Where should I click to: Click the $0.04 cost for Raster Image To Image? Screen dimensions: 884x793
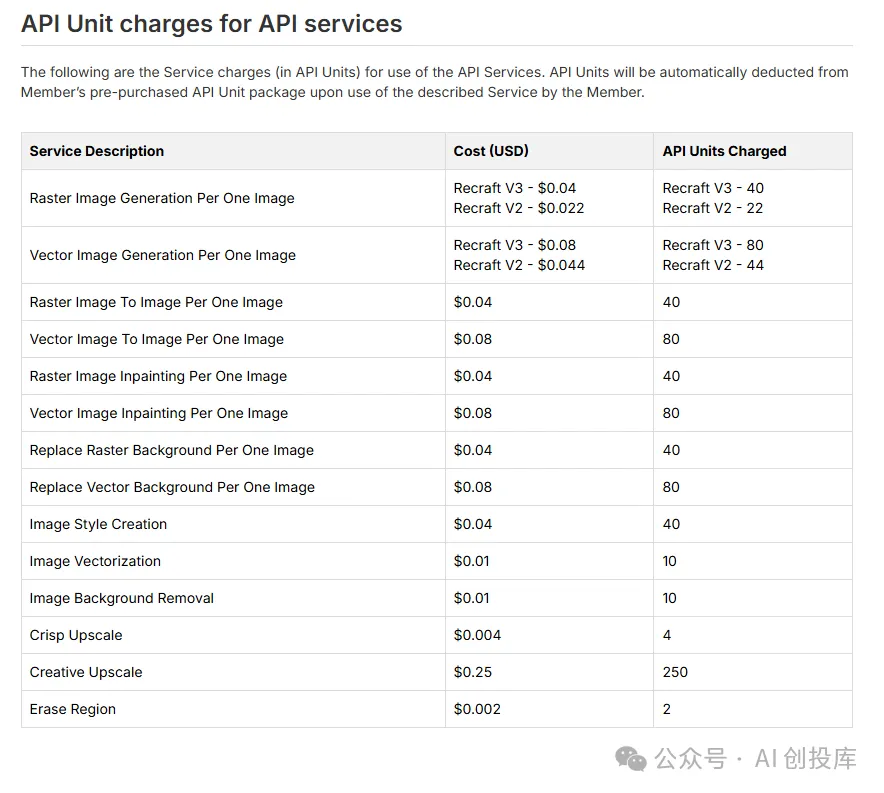[473, 303]
